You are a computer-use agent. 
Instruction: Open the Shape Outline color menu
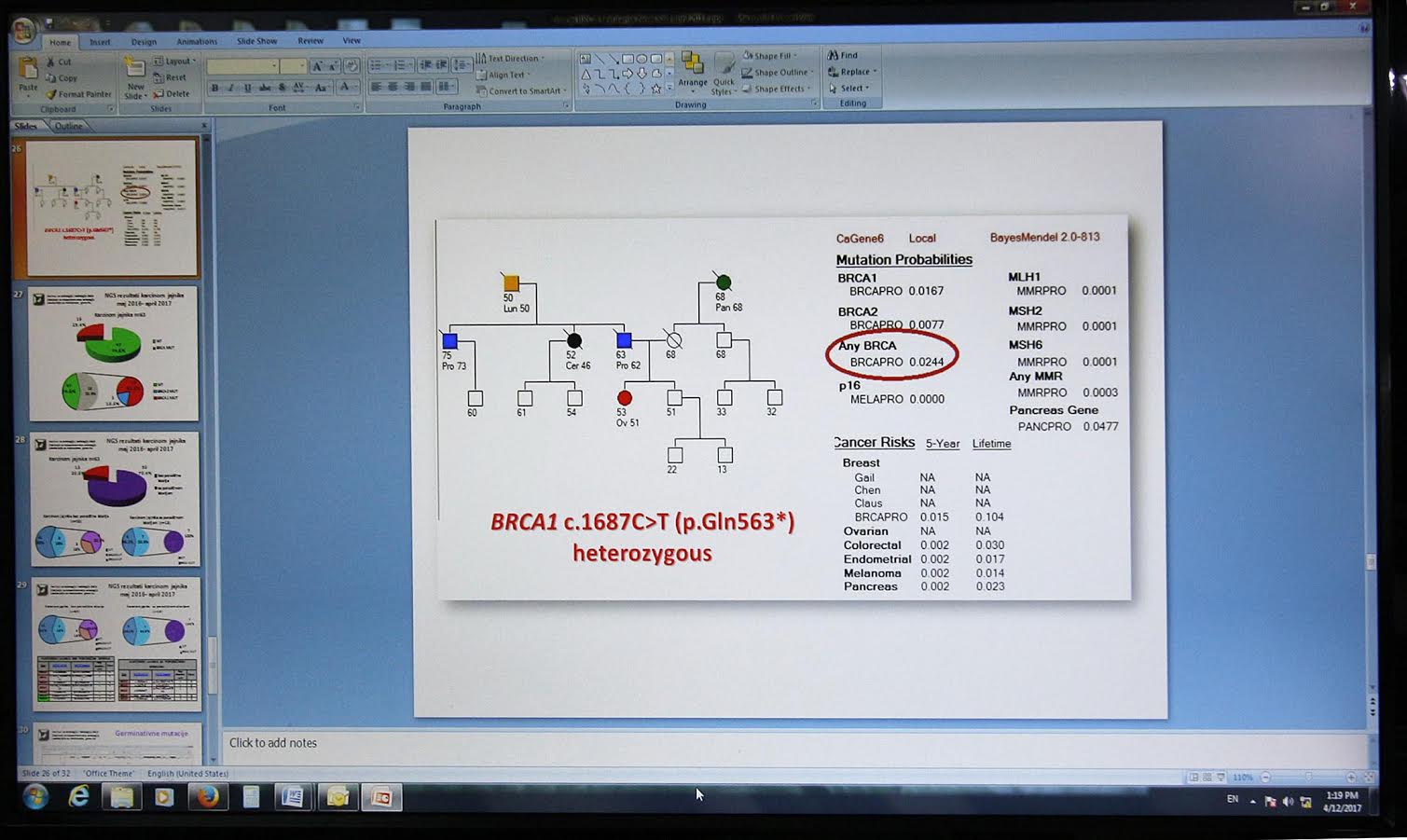click(779, 73)
